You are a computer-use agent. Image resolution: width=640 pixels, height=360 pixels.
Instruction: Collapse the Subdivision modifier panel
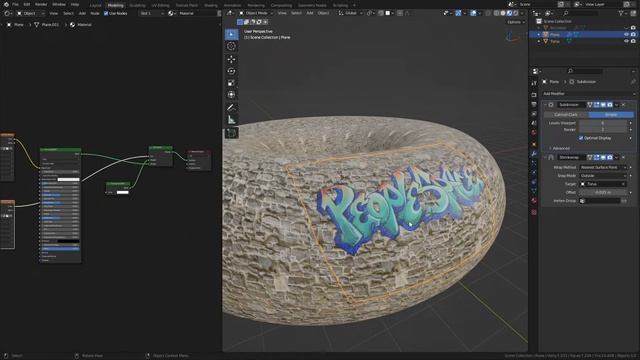click(x=545, y=105)
